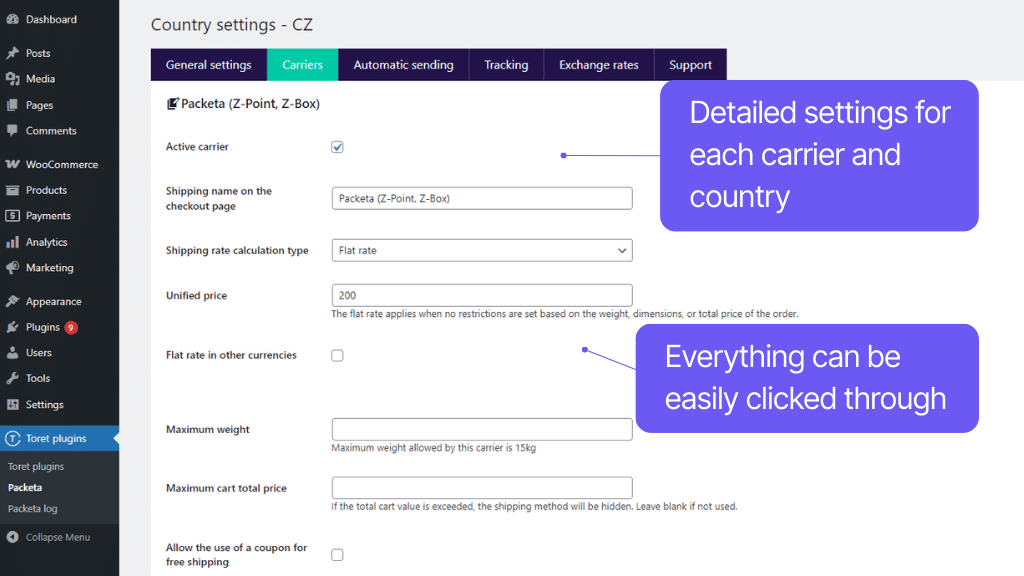Select the Unified price input showing 200

tap(482, 295)
